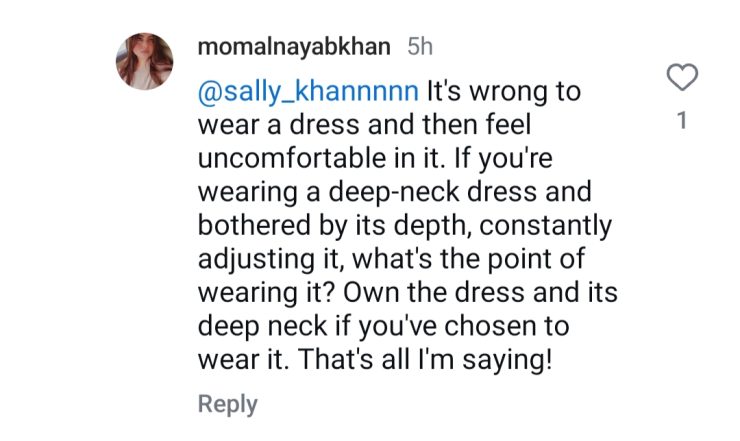This screenshot has width=740, height=441.
Task: Click the "5h" comment timestamp
Action: [420, 46]
